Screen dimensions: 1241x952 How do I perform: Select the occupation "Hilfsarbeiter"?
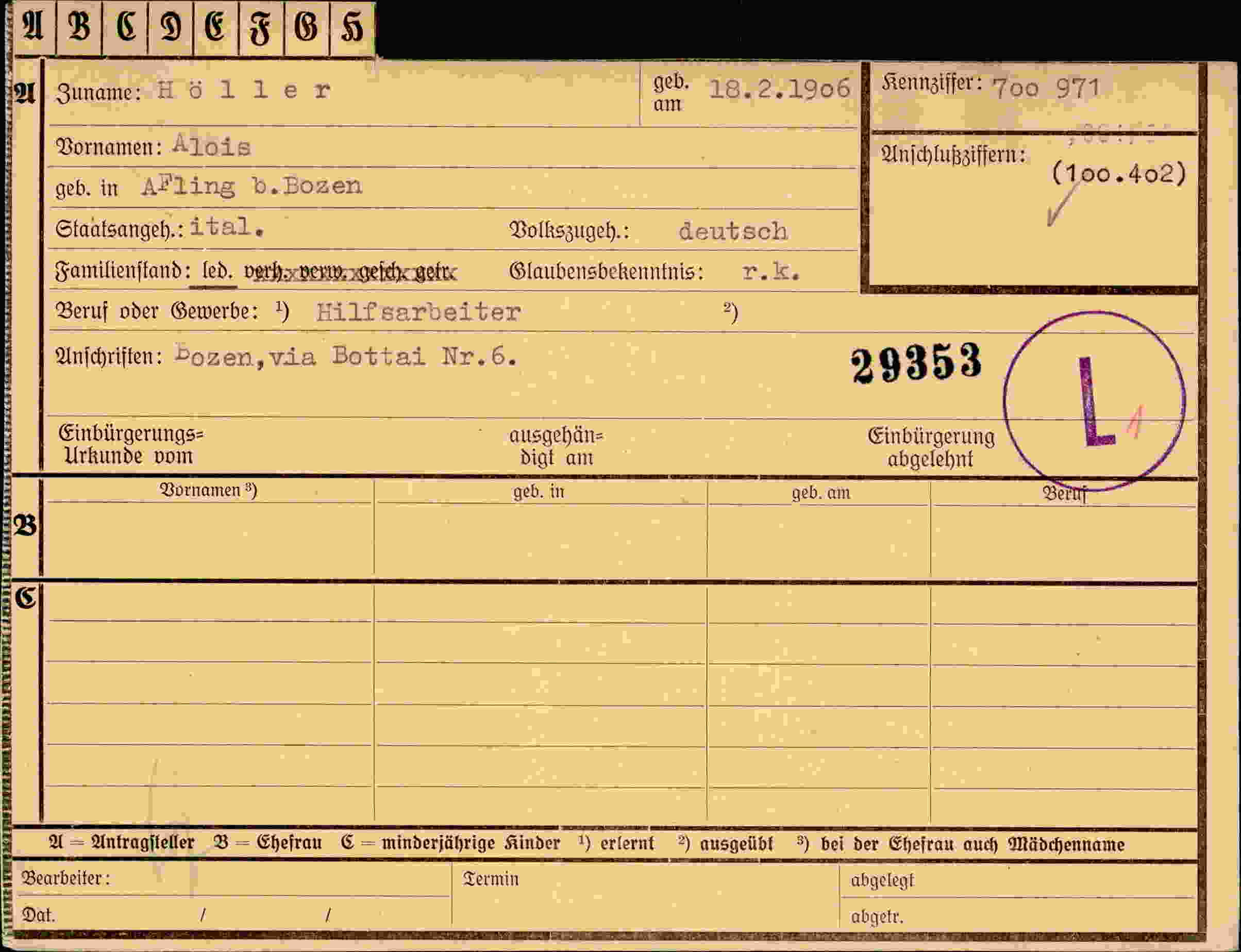[418, 312]
